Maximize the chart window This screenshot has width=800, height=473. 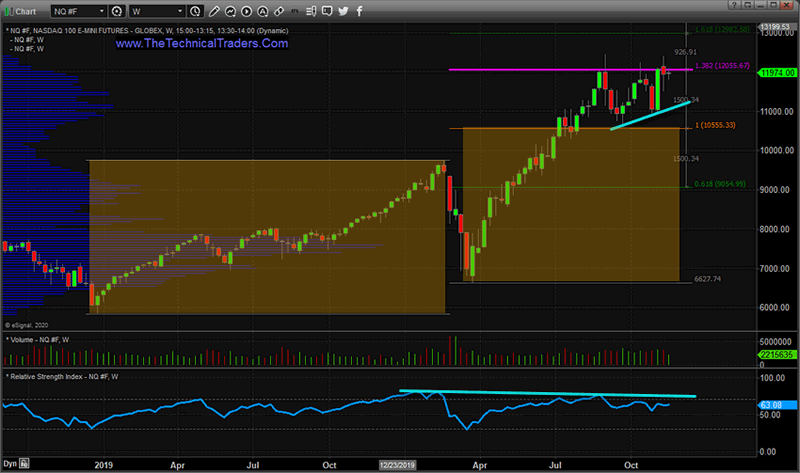click(773, 5)
